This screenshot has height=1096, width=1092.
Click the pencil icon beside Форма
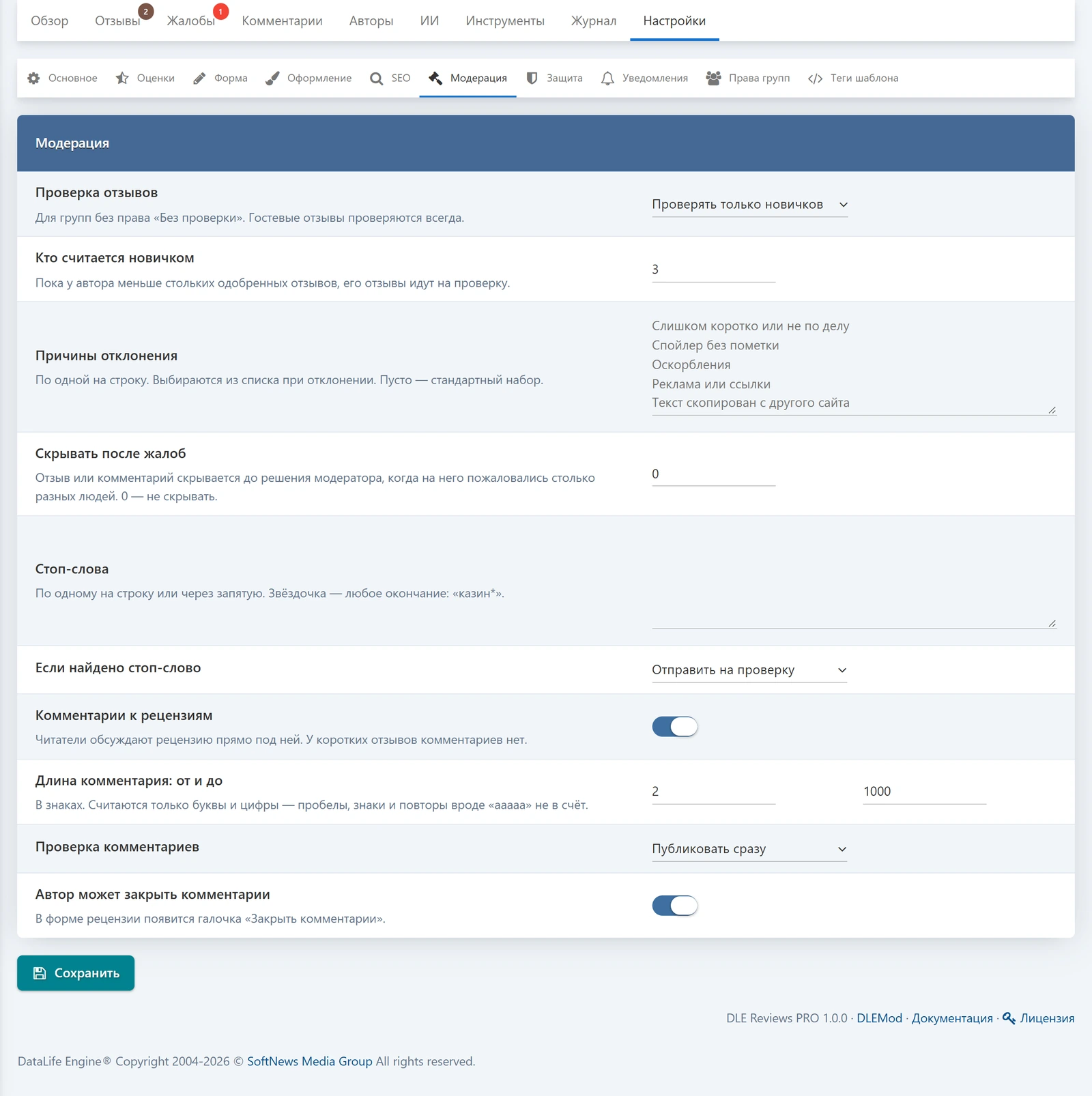[199, 78]
